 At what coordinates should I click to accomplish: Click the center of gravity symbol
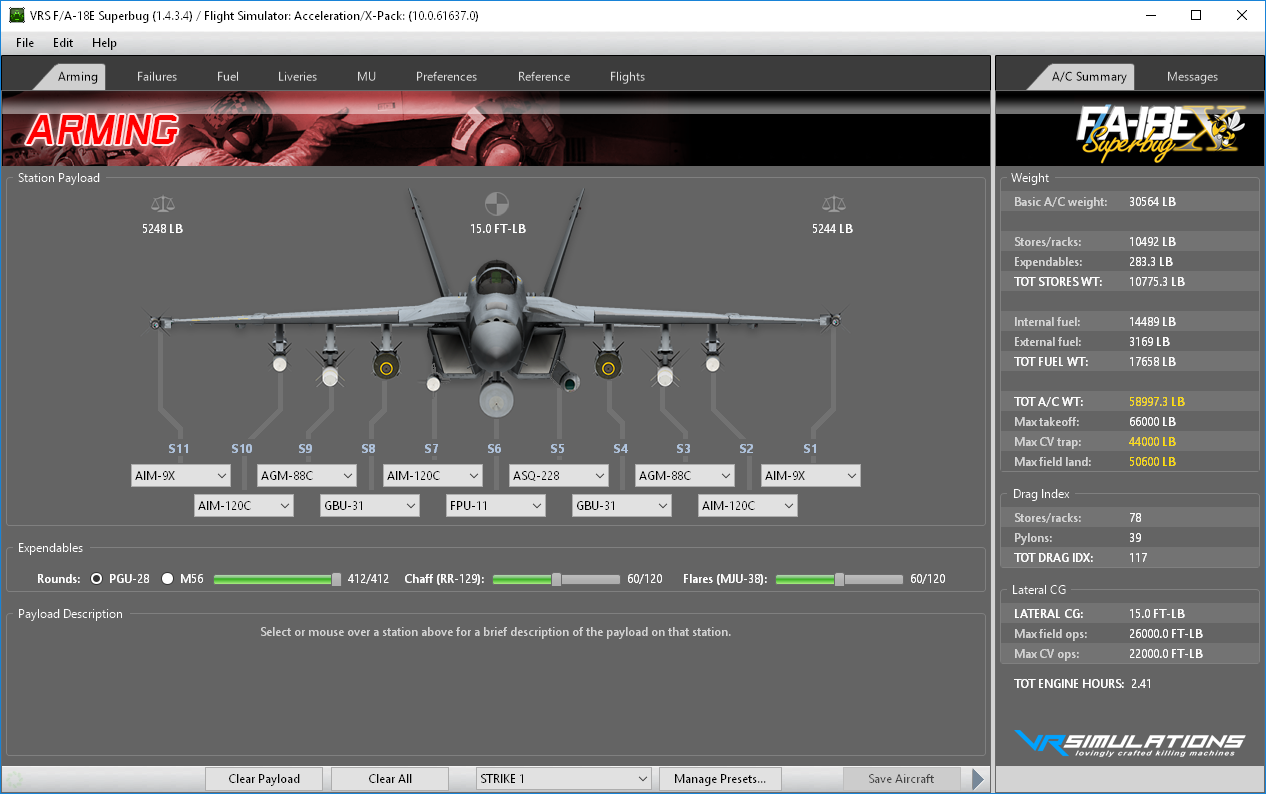click(x=497, y=204)
